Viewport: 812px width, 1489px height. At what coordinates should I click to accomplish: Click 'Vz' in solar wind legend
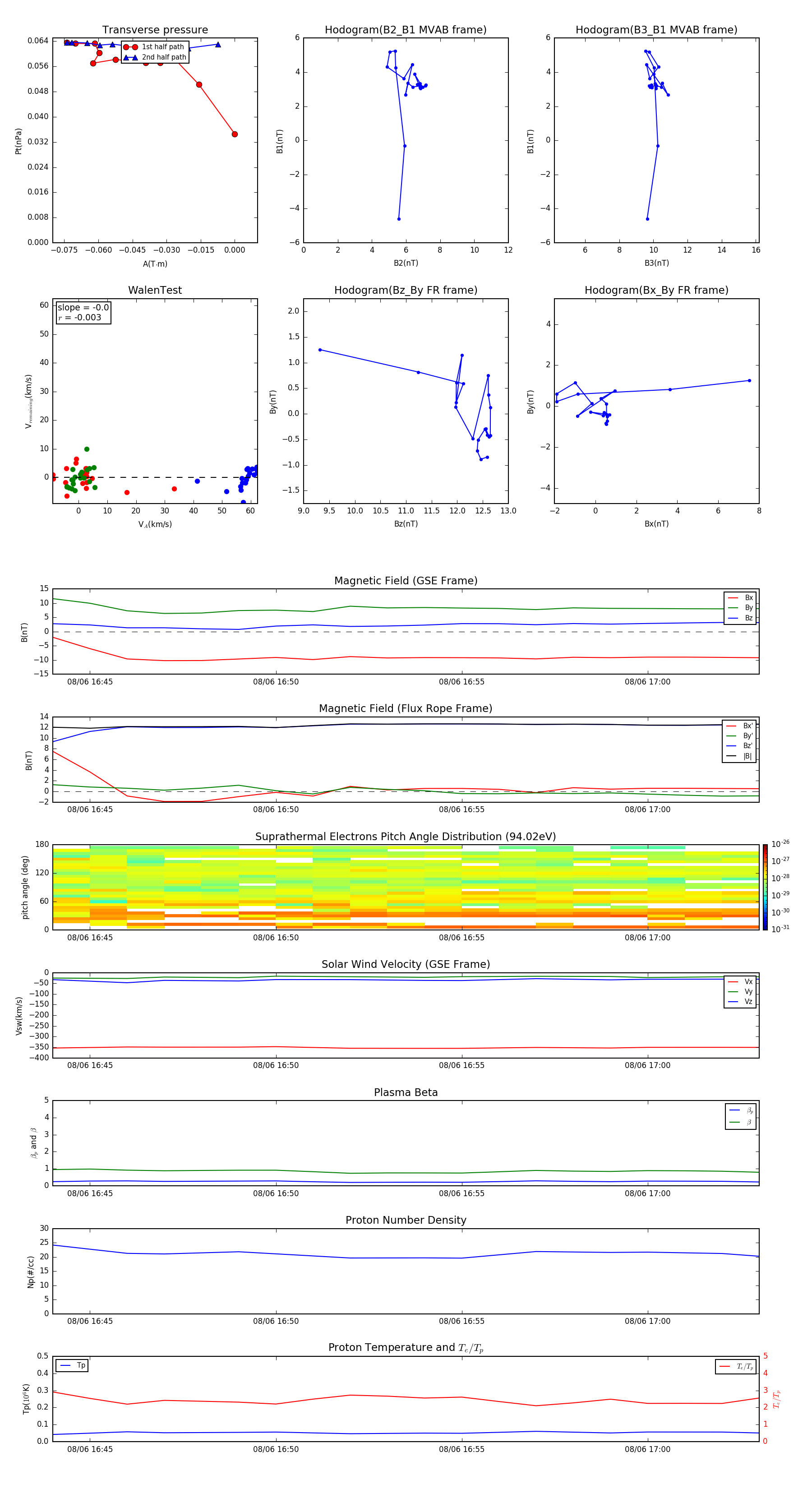point(741,1002)
